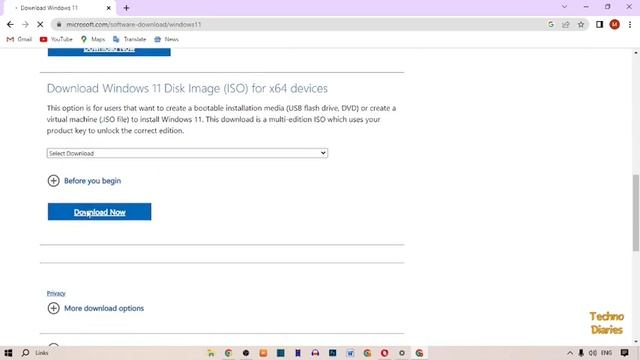Image resolution: width=640 pixels, height=360 pixels.
Task: Click the microphone tray icon
Action: (581, 353)
